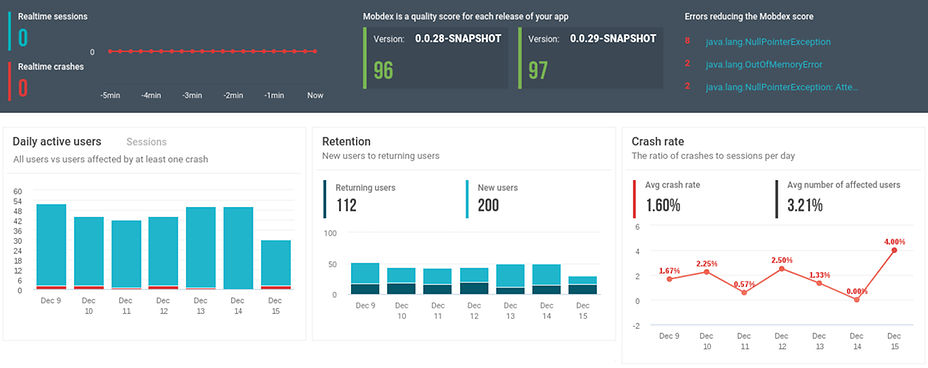Click the New users count 200
The width and height of the screenshot is (928, 368).
(x=488, y=205)
